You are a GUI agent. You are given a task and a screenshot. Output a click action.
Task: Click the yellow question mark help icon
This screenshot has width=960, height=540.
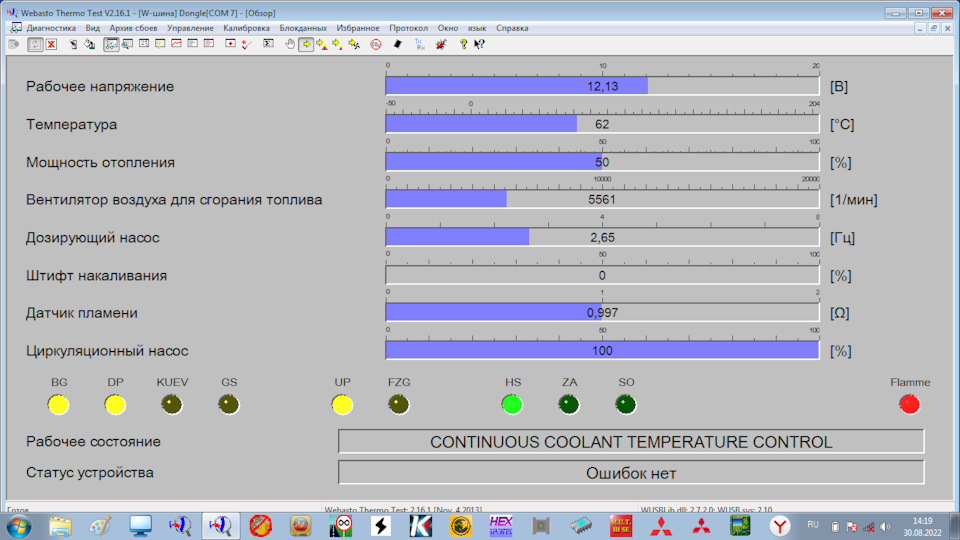(463, 44)
